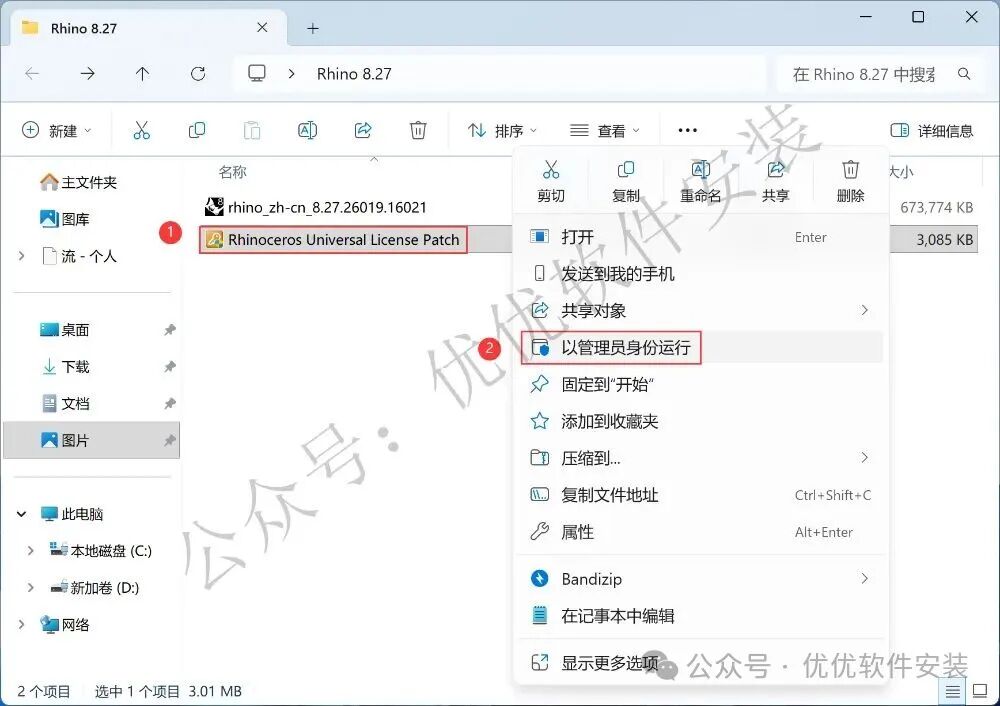
Task: Open 文档 in the sidebar
Action: coord(64,404)
